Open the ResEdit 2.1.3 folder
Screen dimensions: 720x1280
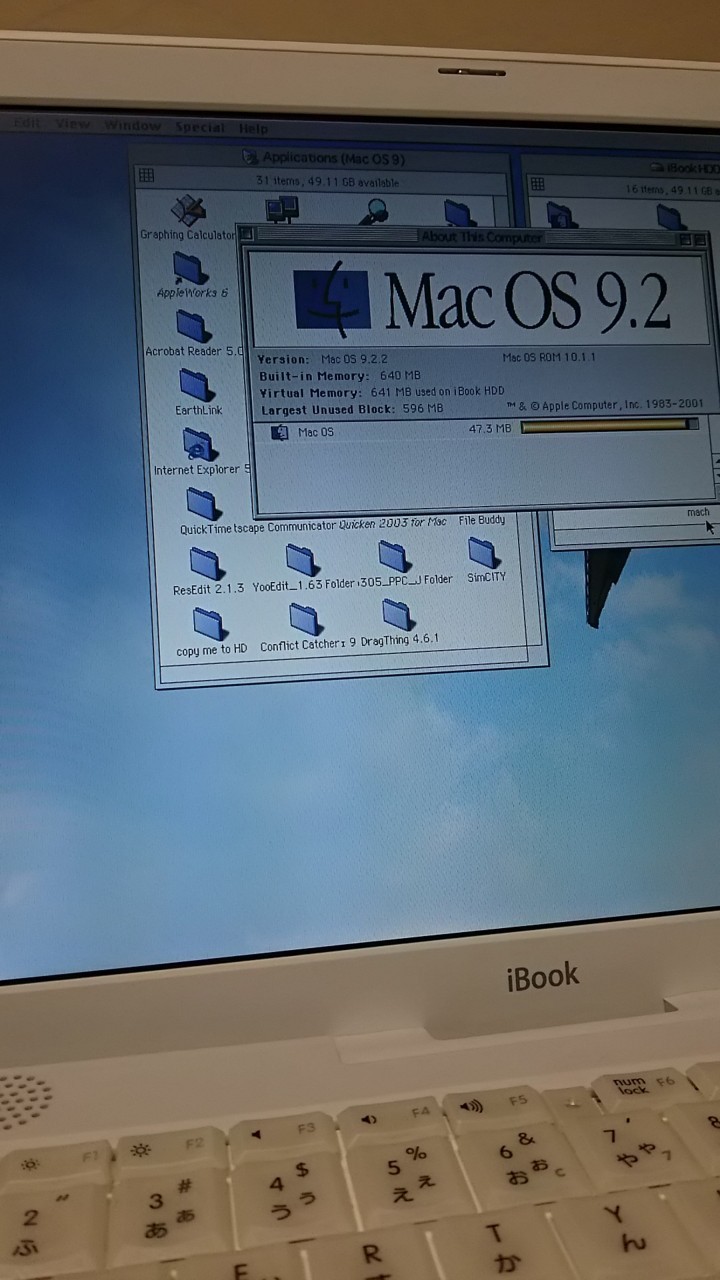207,564
